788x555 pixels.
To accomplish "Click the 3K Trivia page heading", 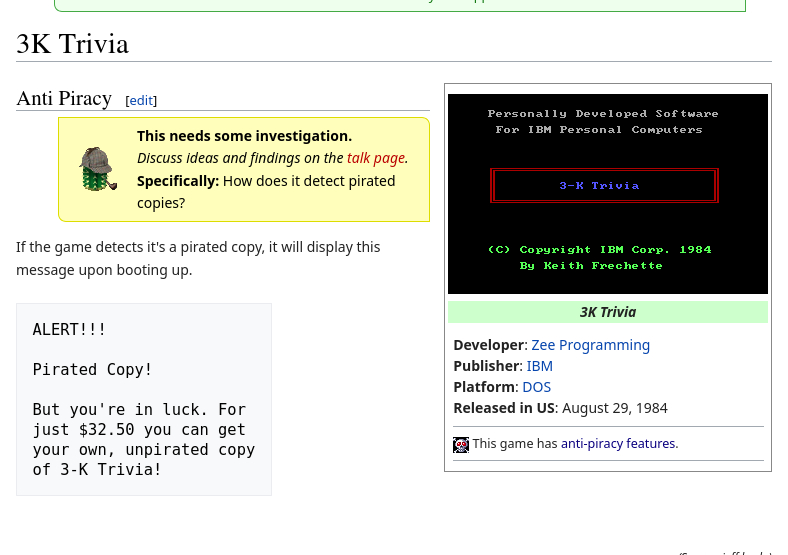I will tap(73, 44).
